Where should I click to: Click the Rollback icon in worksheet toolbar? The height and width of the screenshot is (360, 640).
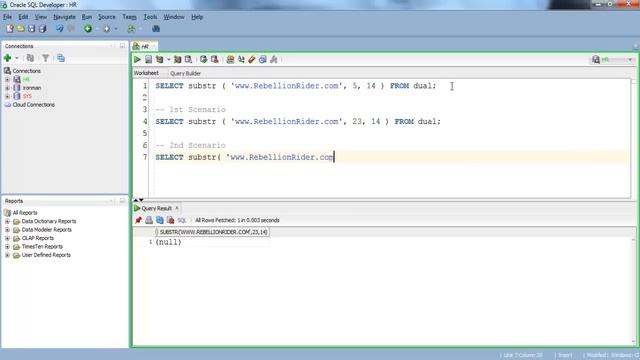pyautogui.click(x=214, y=60)
